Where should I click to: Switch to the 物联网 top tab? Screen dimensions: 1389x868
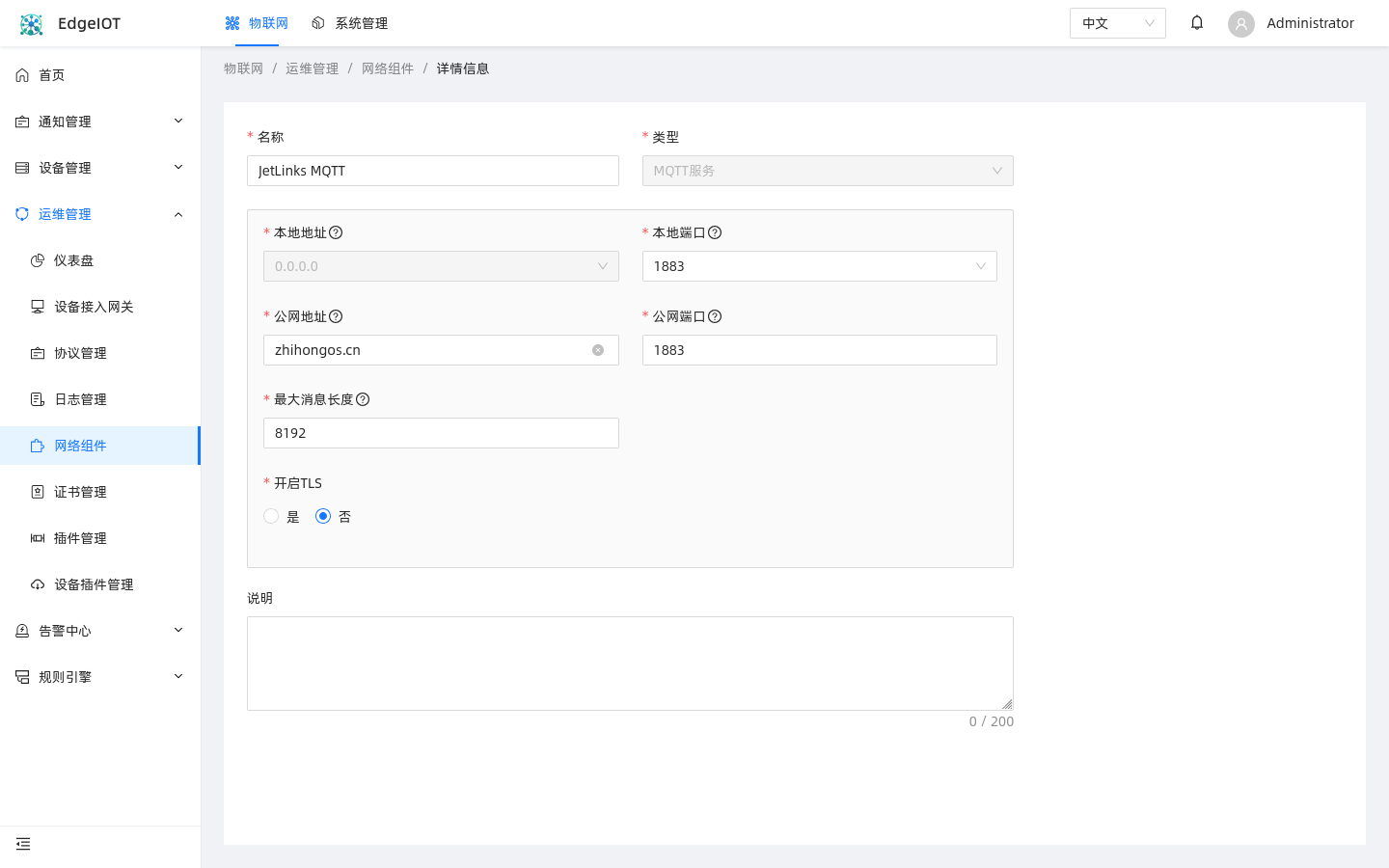point(257,23)
